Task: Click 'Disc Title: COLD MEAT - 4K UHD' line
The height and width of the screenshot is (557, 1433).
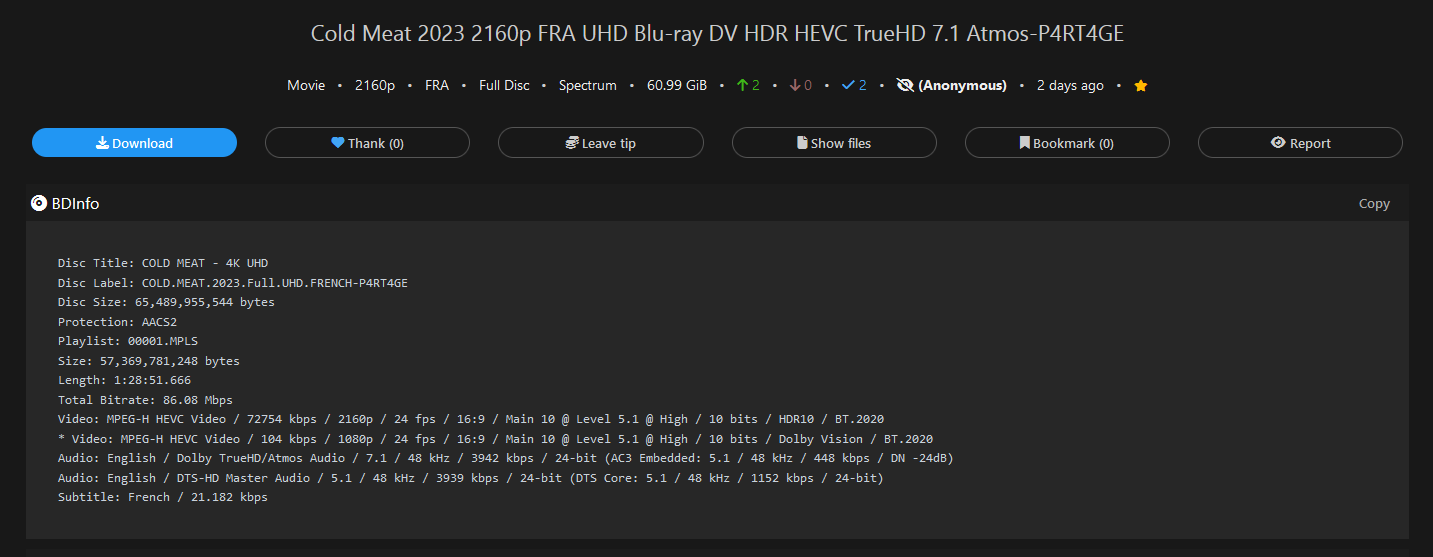Action: click(163, 263)
